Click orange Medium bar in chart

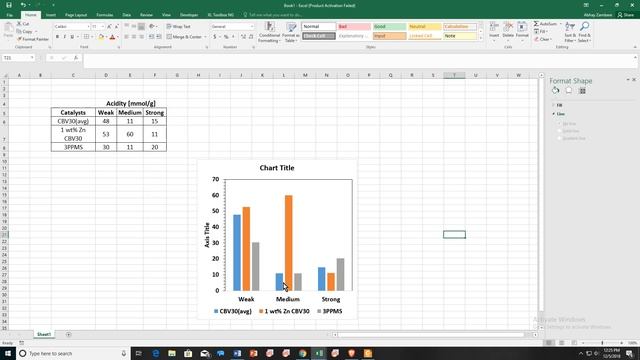click(289, 243)
